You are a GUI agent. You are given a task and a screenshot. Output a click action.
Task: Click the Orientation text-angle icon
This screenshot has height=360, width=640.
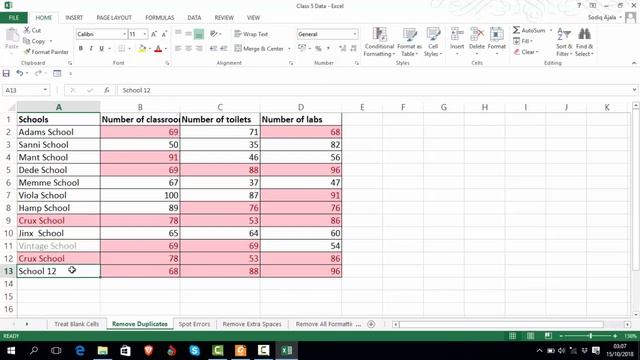(213, 34)
